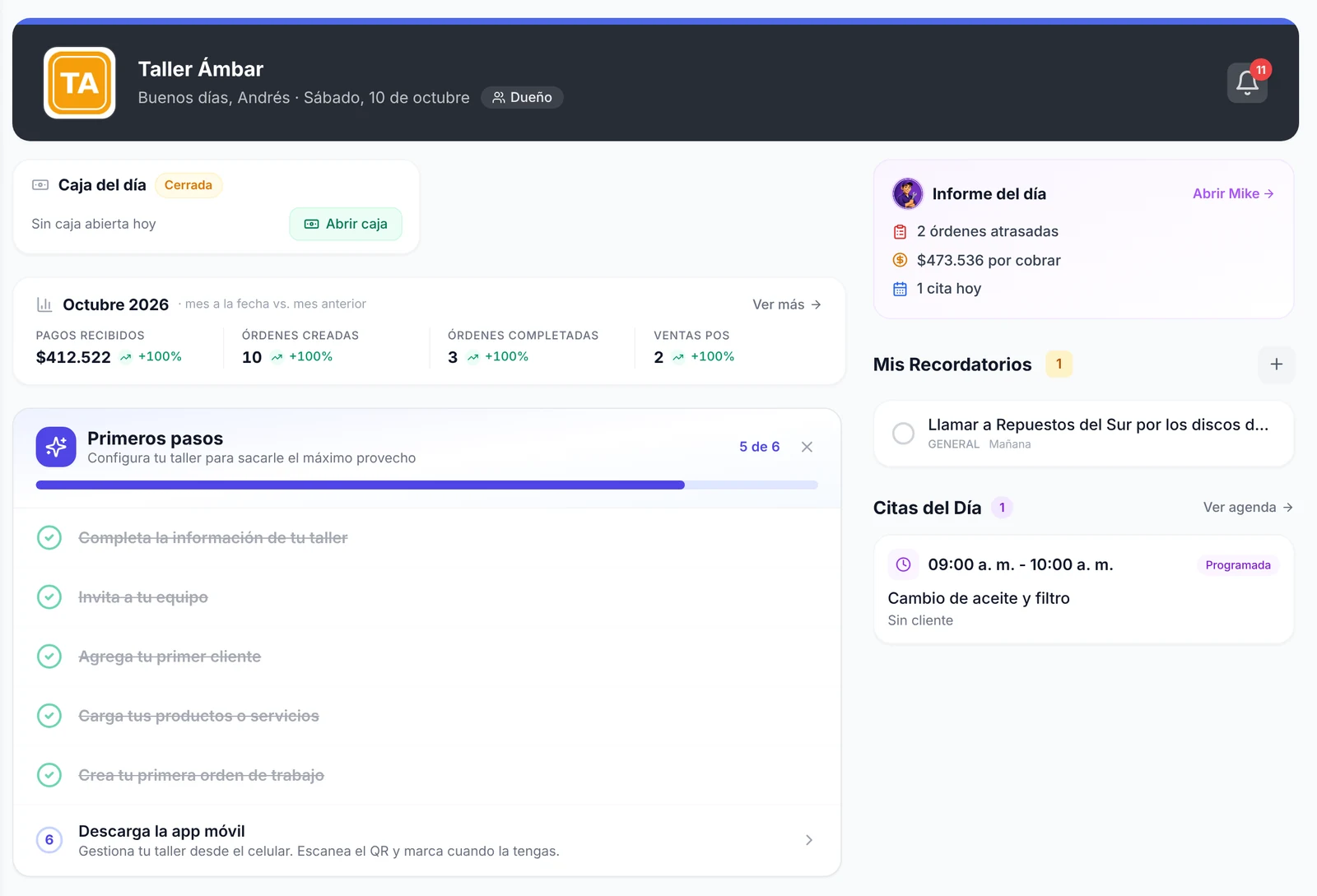
Task: Click the cash icon beside Caja del día
Action: [x=40, y=185]
